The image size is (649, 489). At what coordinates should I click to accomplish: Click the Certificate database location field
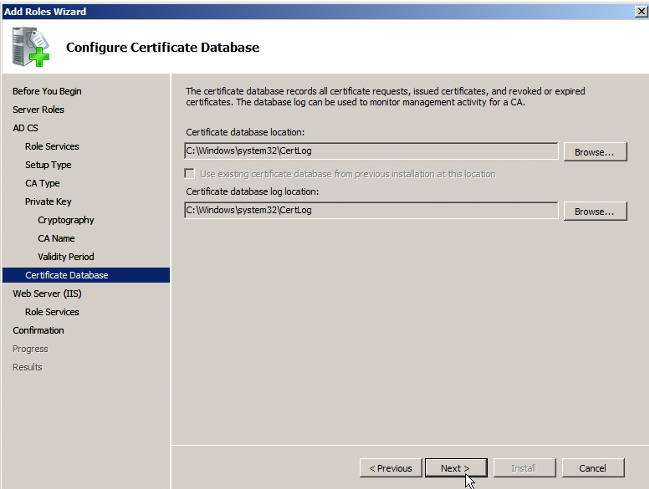tap(371, 151)
